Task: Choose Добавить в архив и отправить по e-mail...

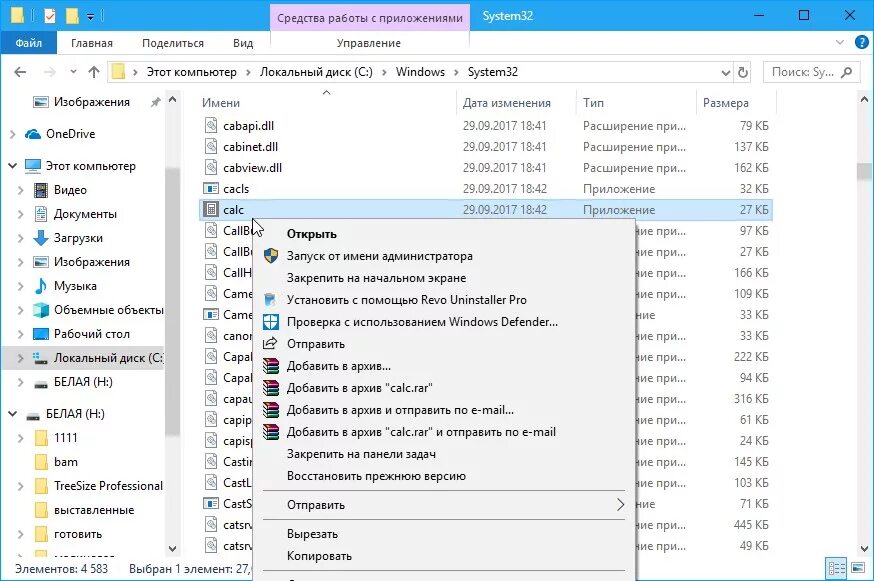Action: 400,410
